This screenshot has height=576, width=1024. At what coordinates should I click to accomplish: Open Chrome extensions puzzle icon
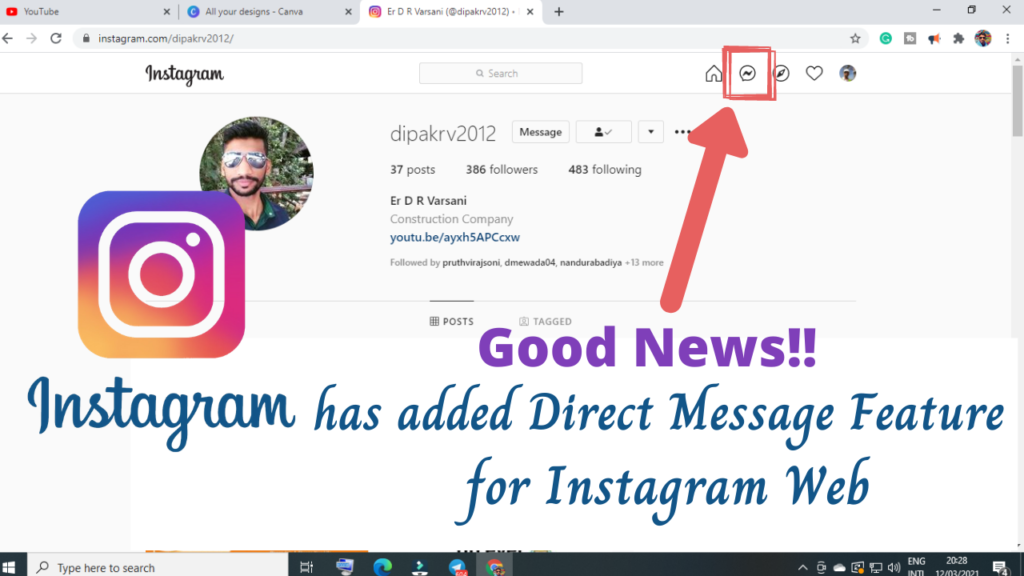click(958, 39)
